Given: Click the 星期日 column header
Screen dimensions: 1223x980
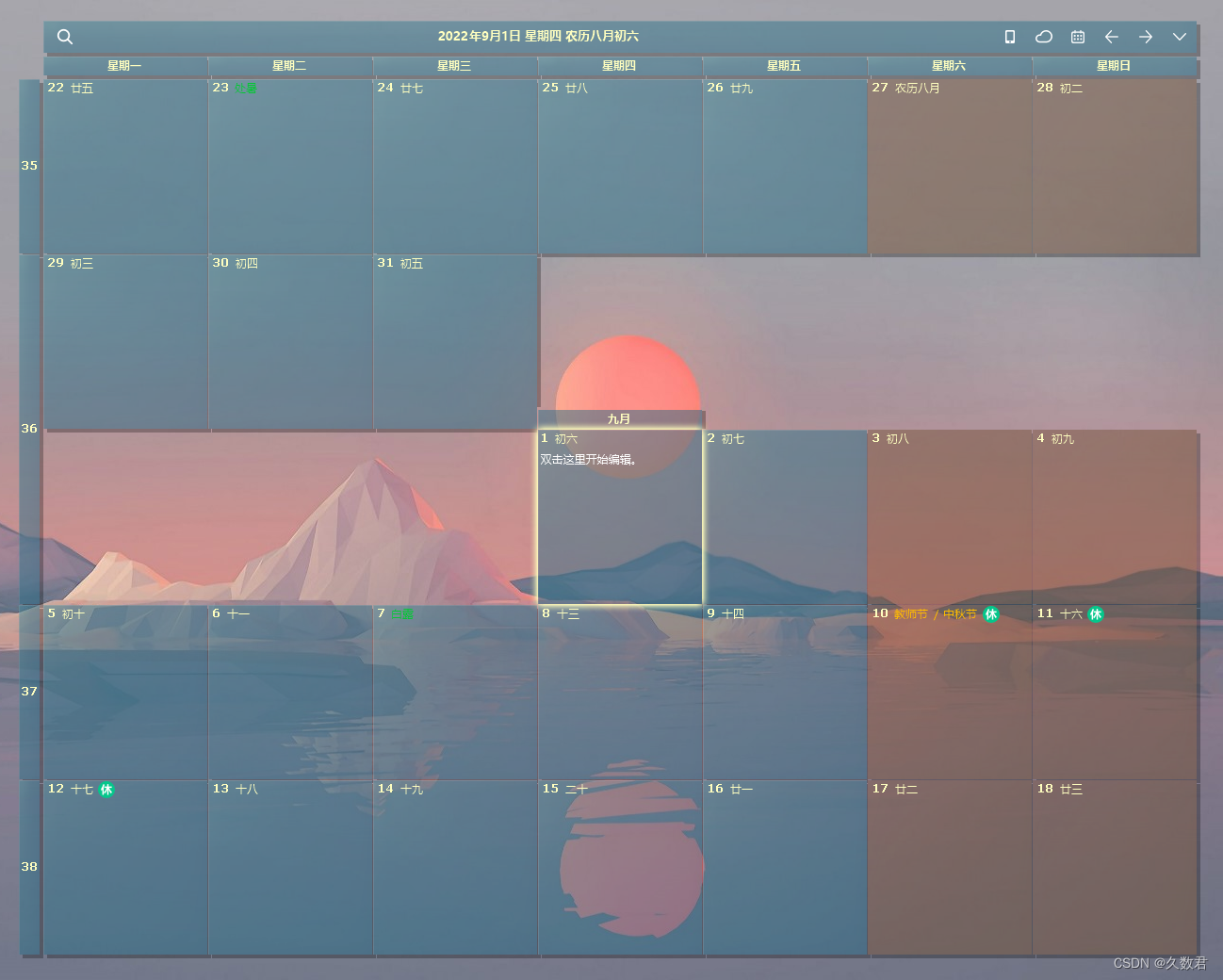Looking at the screenshot, I should pyautogui.click(x=1114, y=66).
